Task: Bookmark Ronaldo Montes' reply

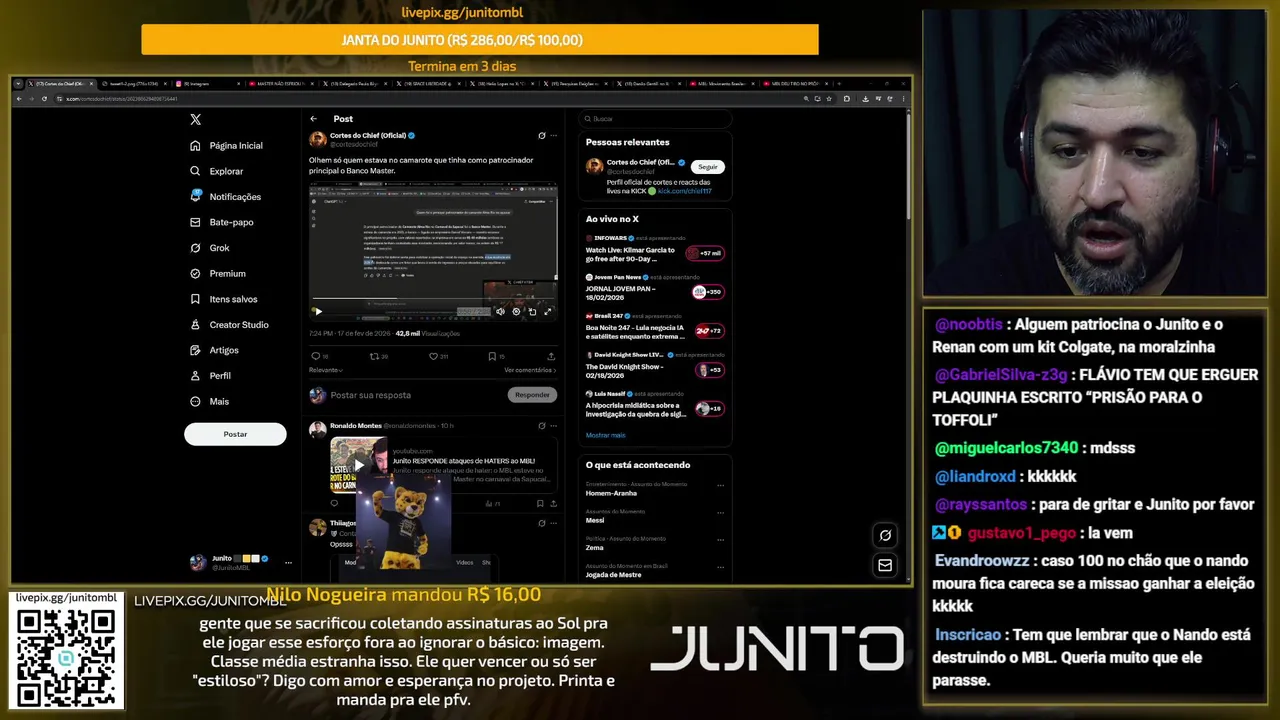Action: pos(540,504)
